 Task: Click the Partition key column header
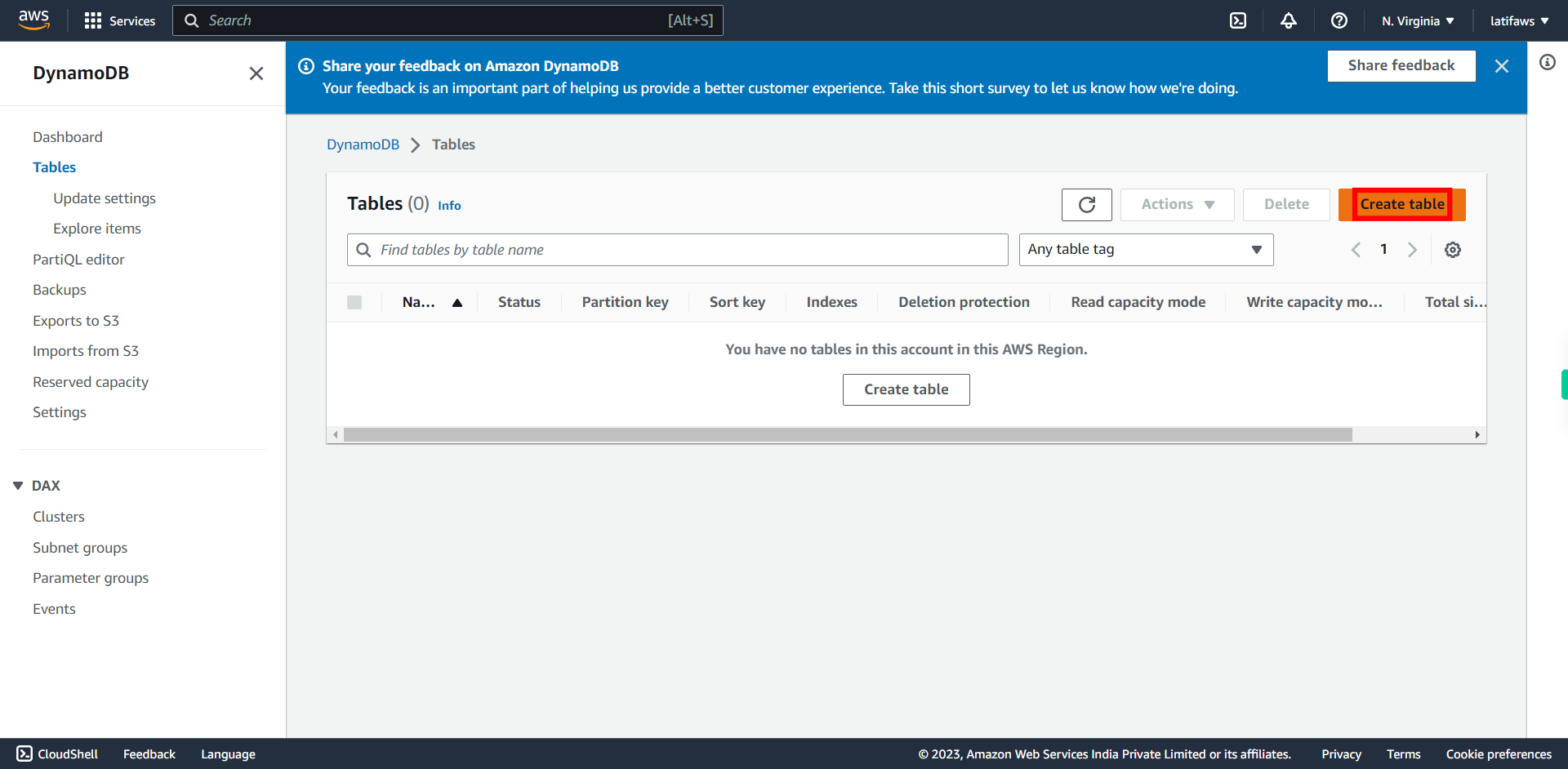click(626, 302)
